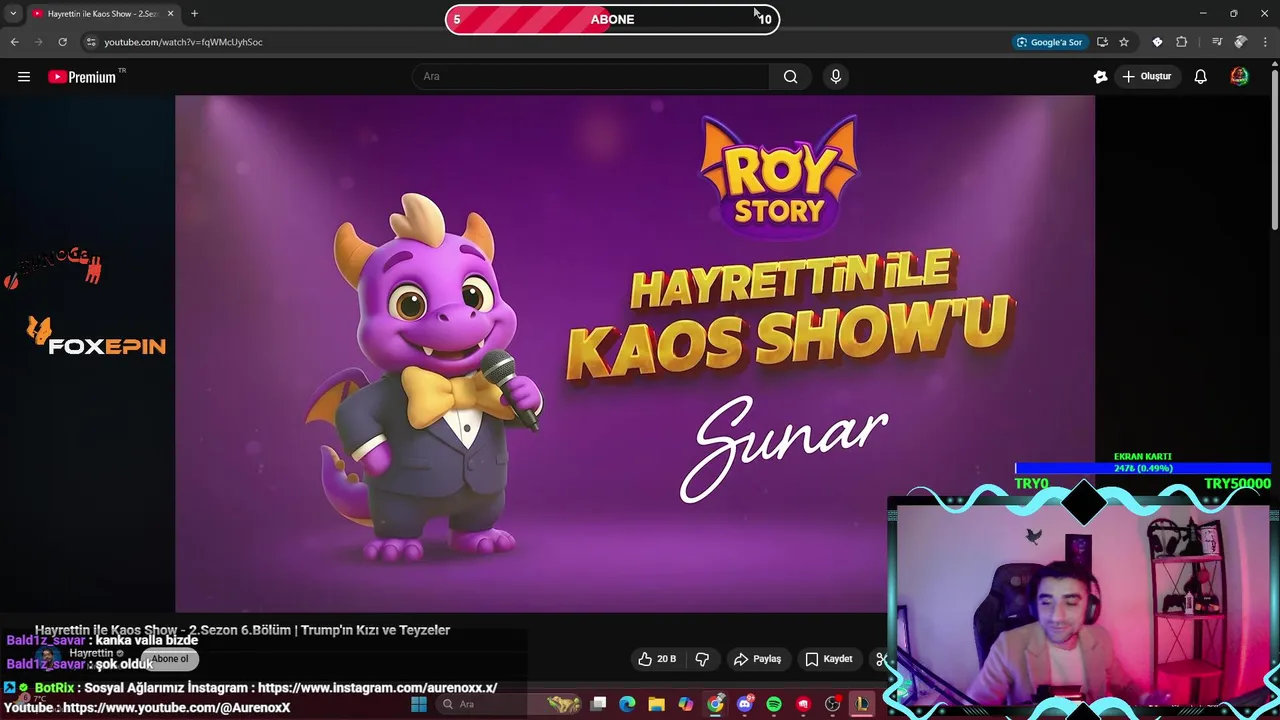Click the FOXEPIN sponsor logo

click(96, 337)
